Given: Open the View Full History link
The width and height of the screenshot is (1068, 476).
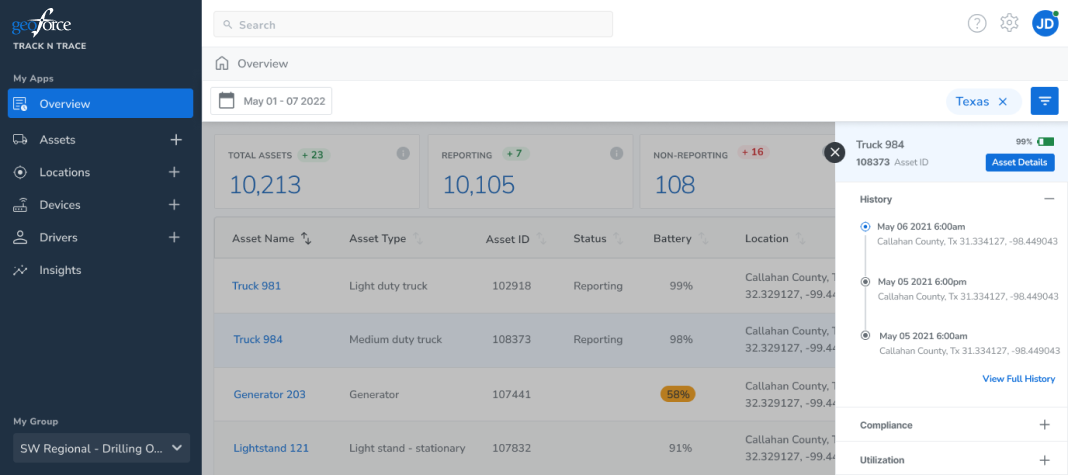Looking at the screenshot, I should [x=1018, y=379].
